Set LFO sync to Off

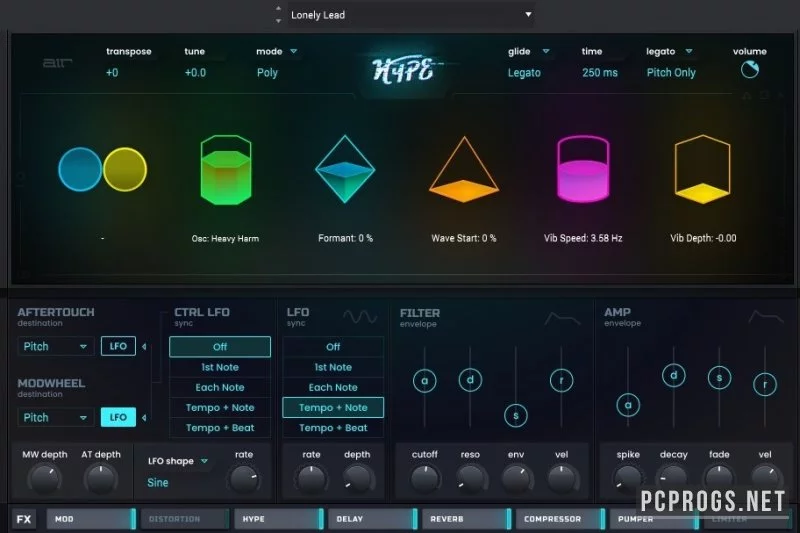pyautogui.click(x=333, y=347)
